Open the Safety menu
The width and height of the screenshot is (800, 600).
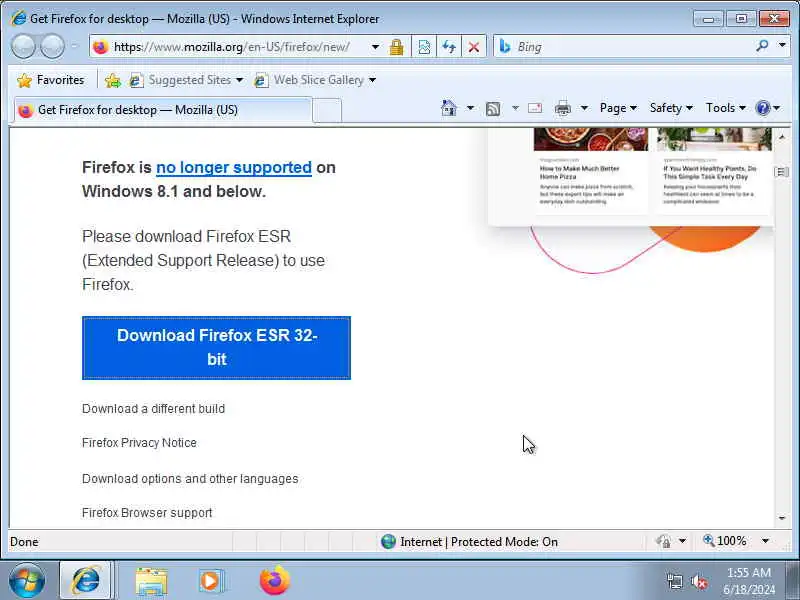(671, 108)
